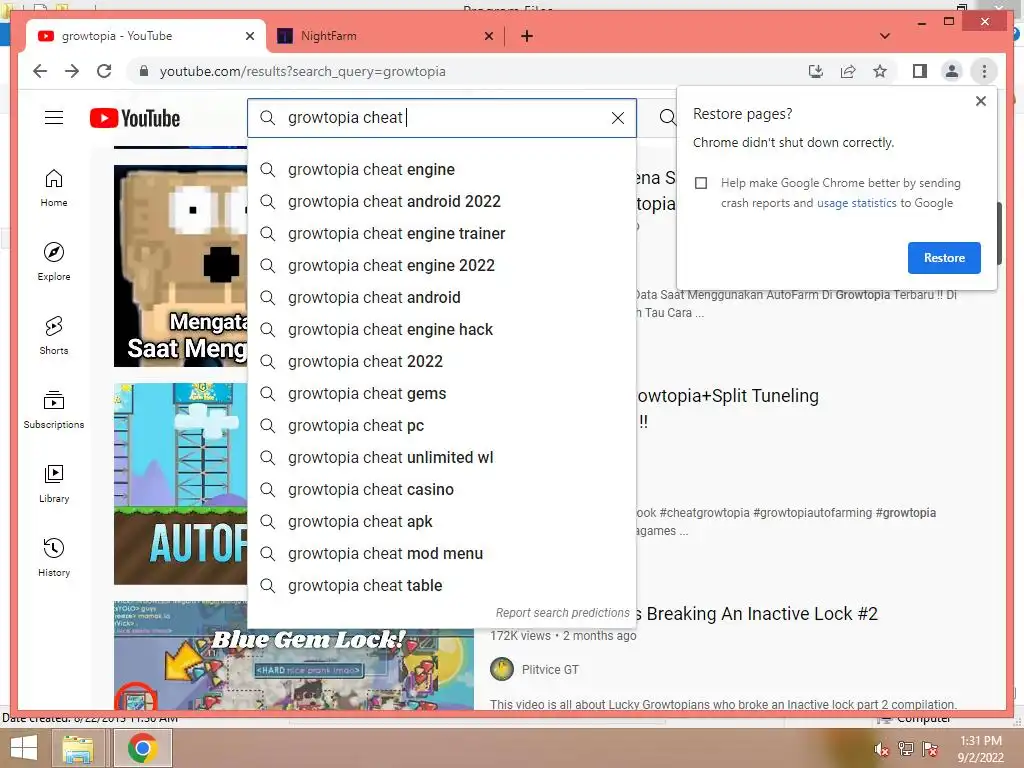Image resolution: width=1024 pixels, height=768 pixels.
Task: Open Explore in the YouTube sidebar
Action: pos(54,261)
